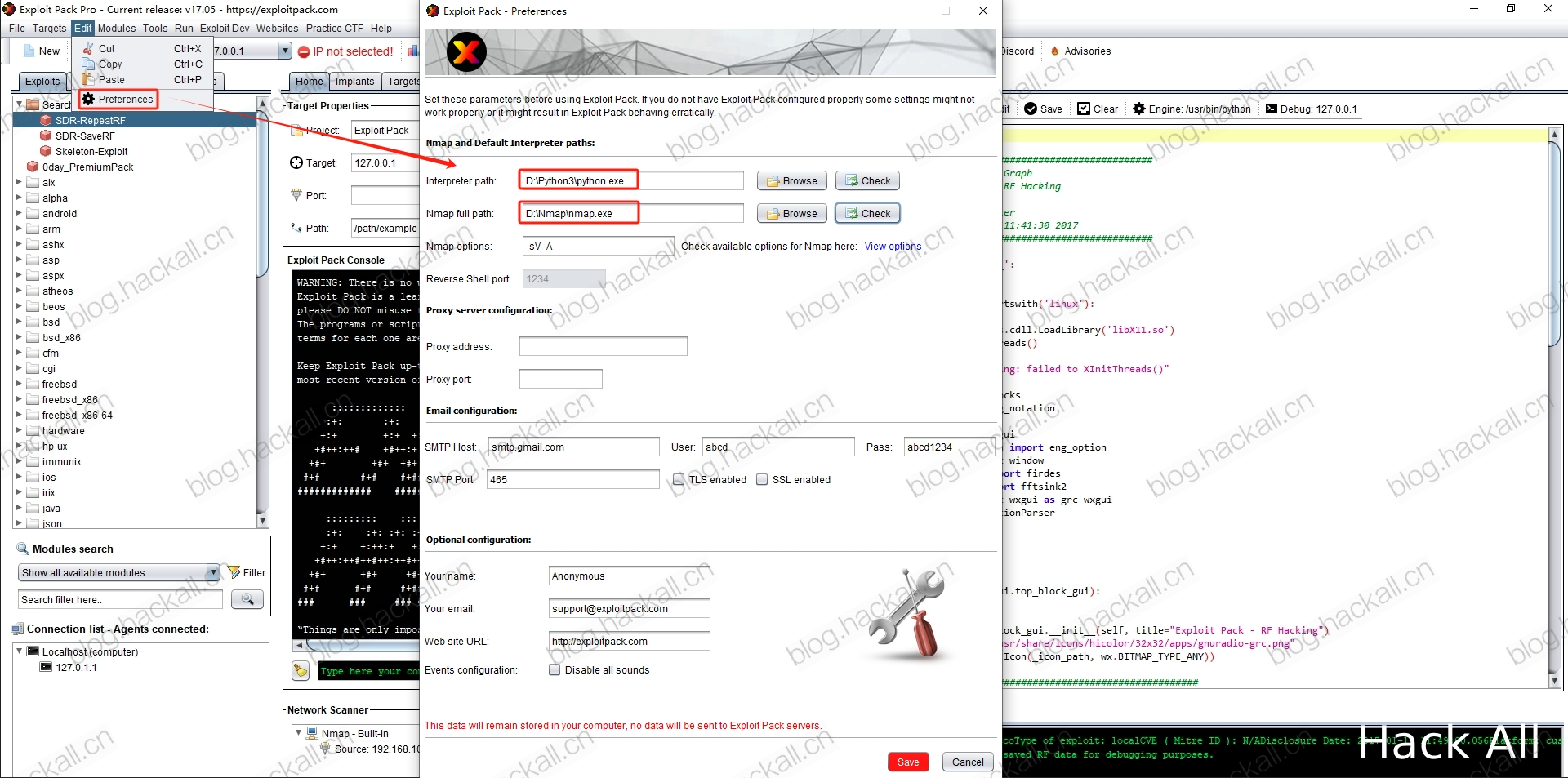Click the Paste menu entry icon

click(88, 79)
